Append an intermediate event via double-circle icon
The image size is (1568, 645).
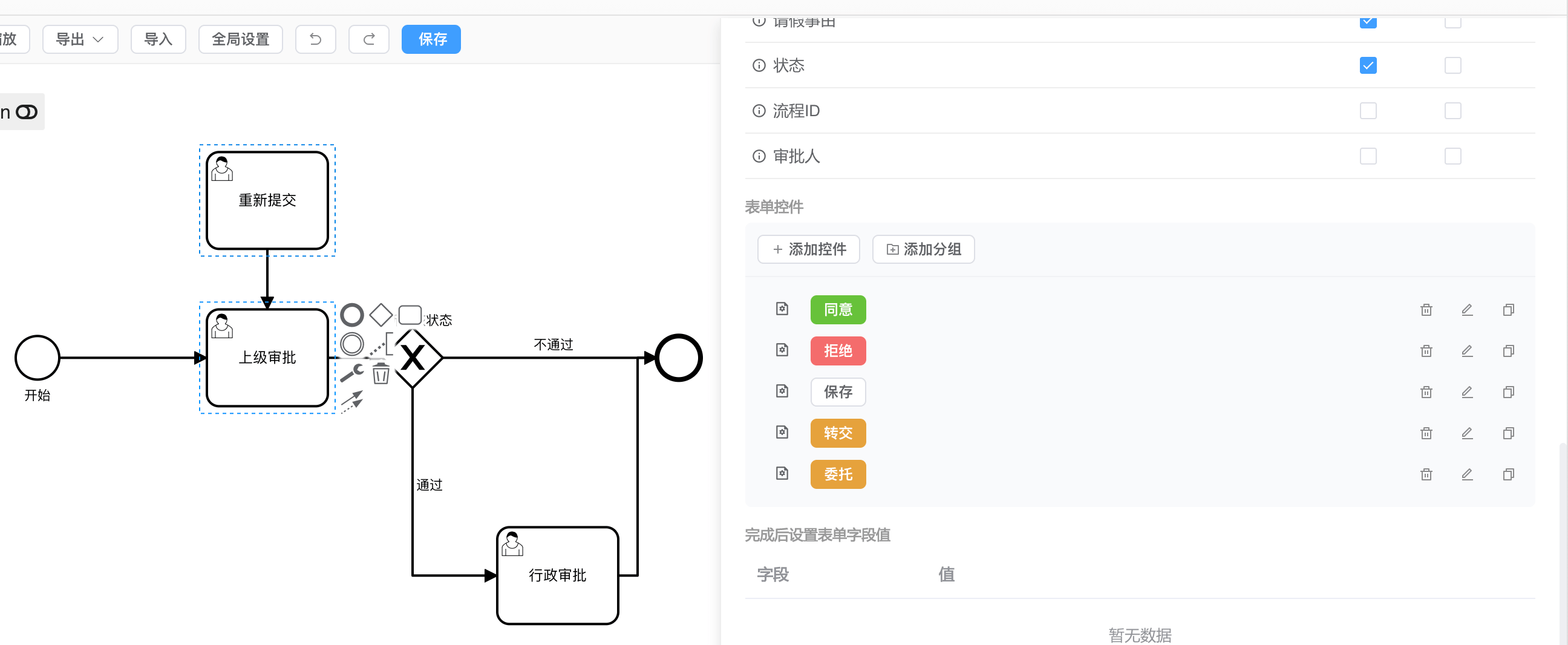[x=353, y=344]
